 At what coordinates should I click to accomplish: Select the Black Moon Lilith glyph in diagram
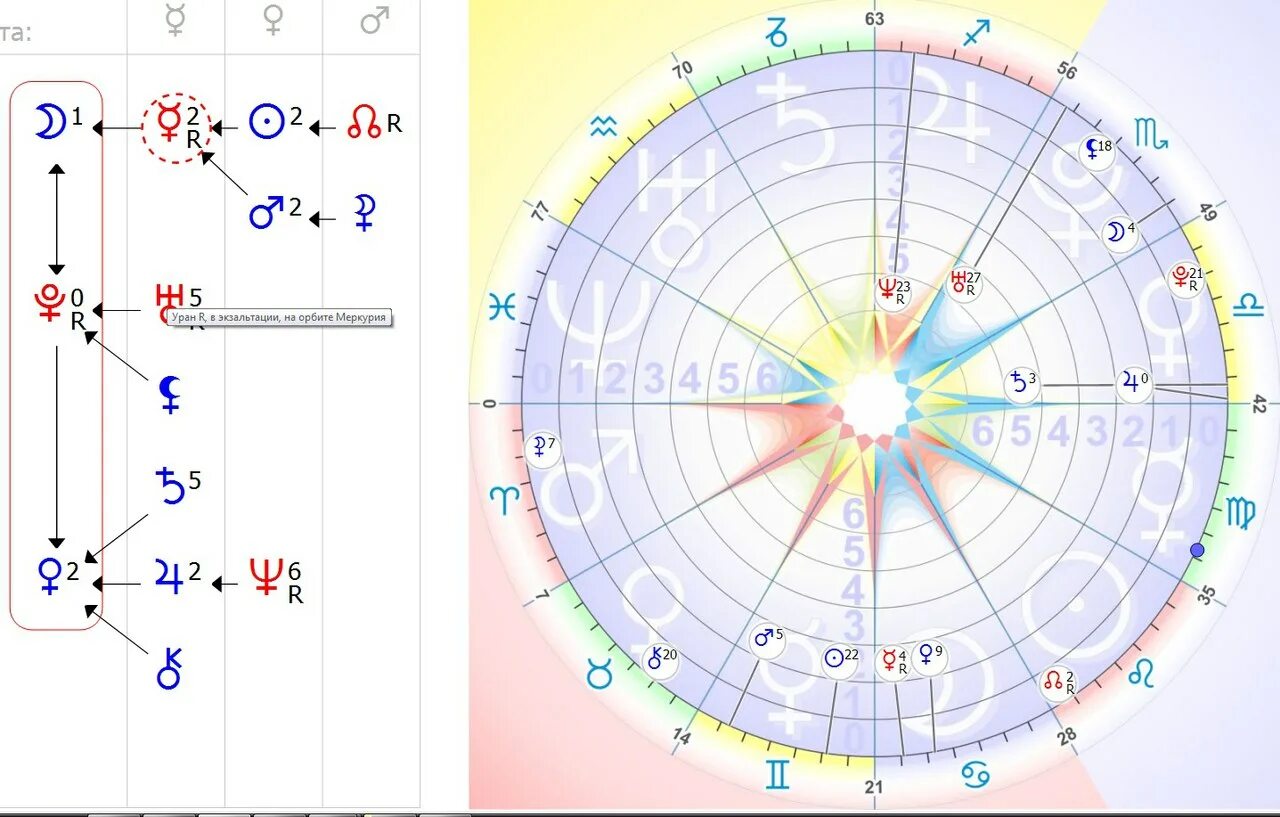169,394
